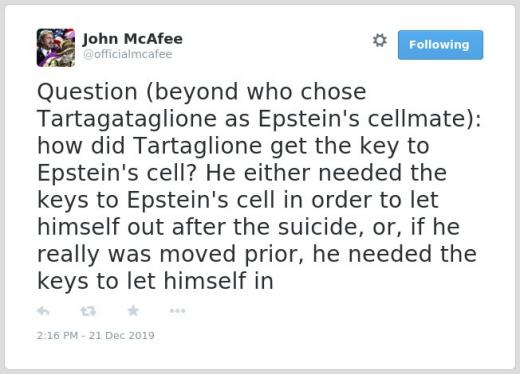Unfollow using the blue Following button
Screen dimensions: 520x374
[440, 45]
